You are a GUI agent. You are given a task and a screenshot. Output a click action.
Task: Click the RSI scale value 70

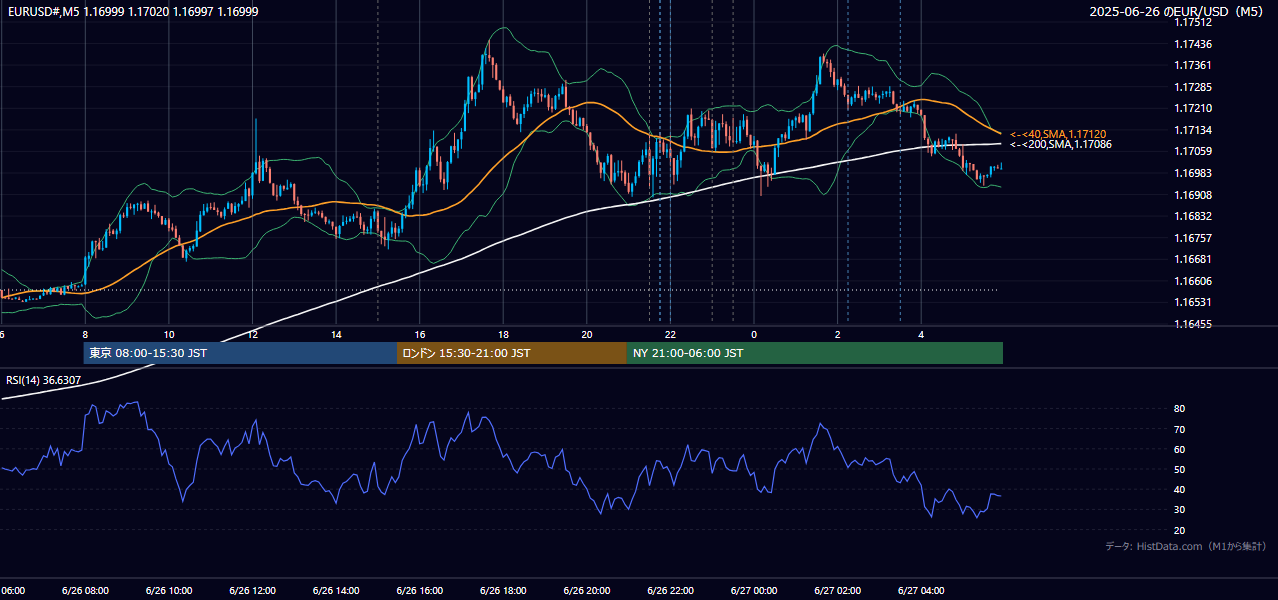(x=1179, y=429)
